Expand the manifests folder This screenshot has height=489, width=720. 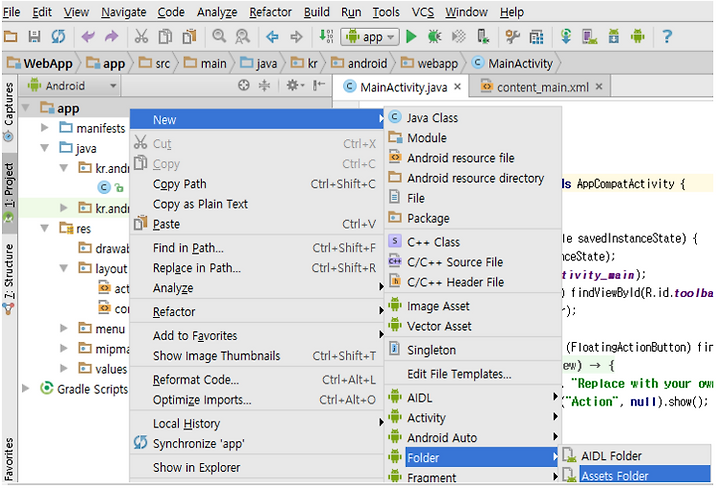(45, 128)
